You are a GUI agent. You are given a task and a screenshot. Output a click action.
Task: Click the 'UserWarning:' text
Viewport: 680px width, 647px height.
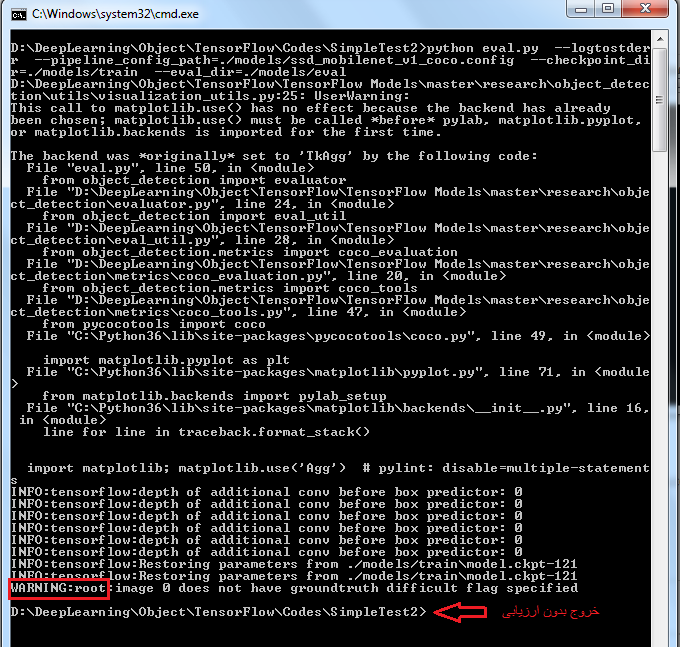tap(362, 96)
